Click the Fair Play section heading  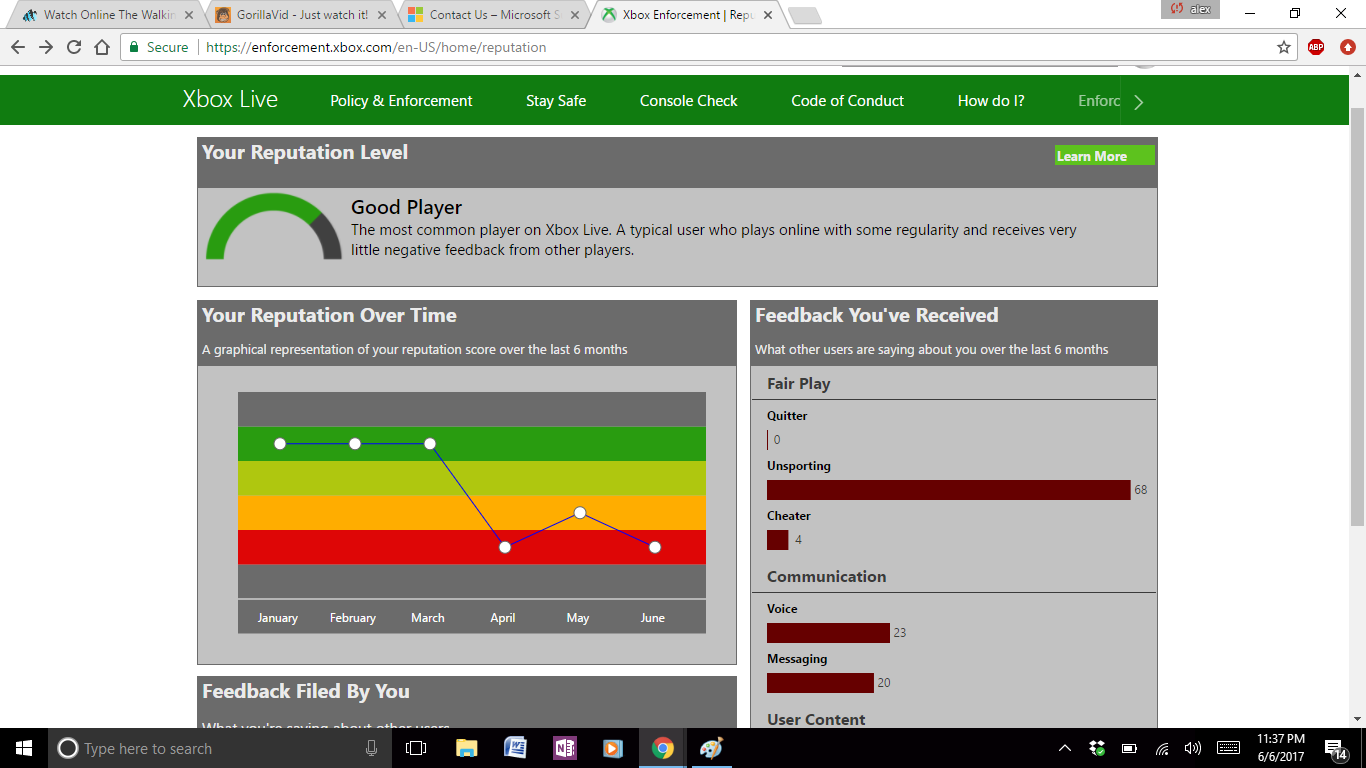(799, 384)
